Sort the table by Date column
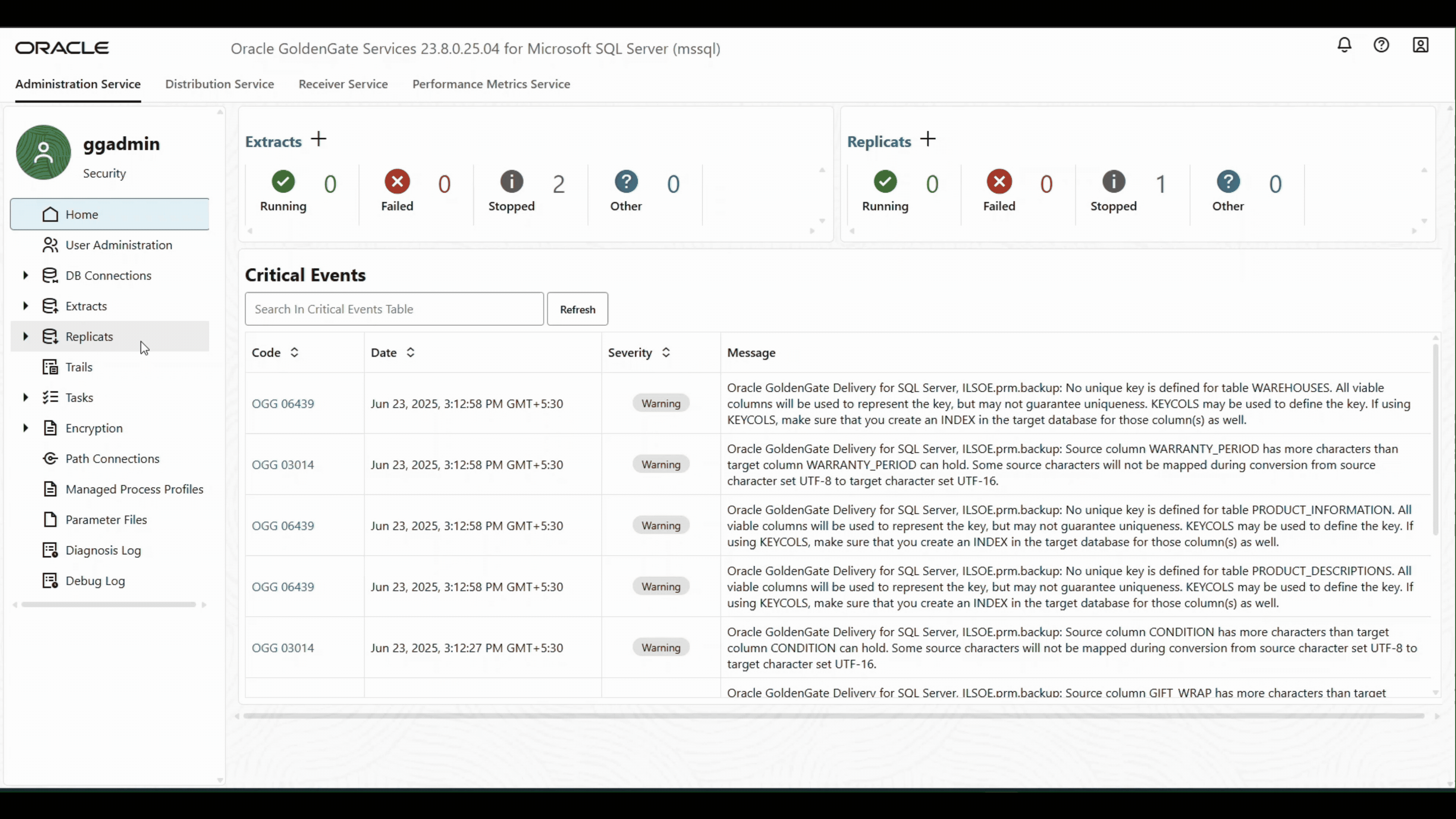This screenshot has height=819, width=1456. (410, 353)
